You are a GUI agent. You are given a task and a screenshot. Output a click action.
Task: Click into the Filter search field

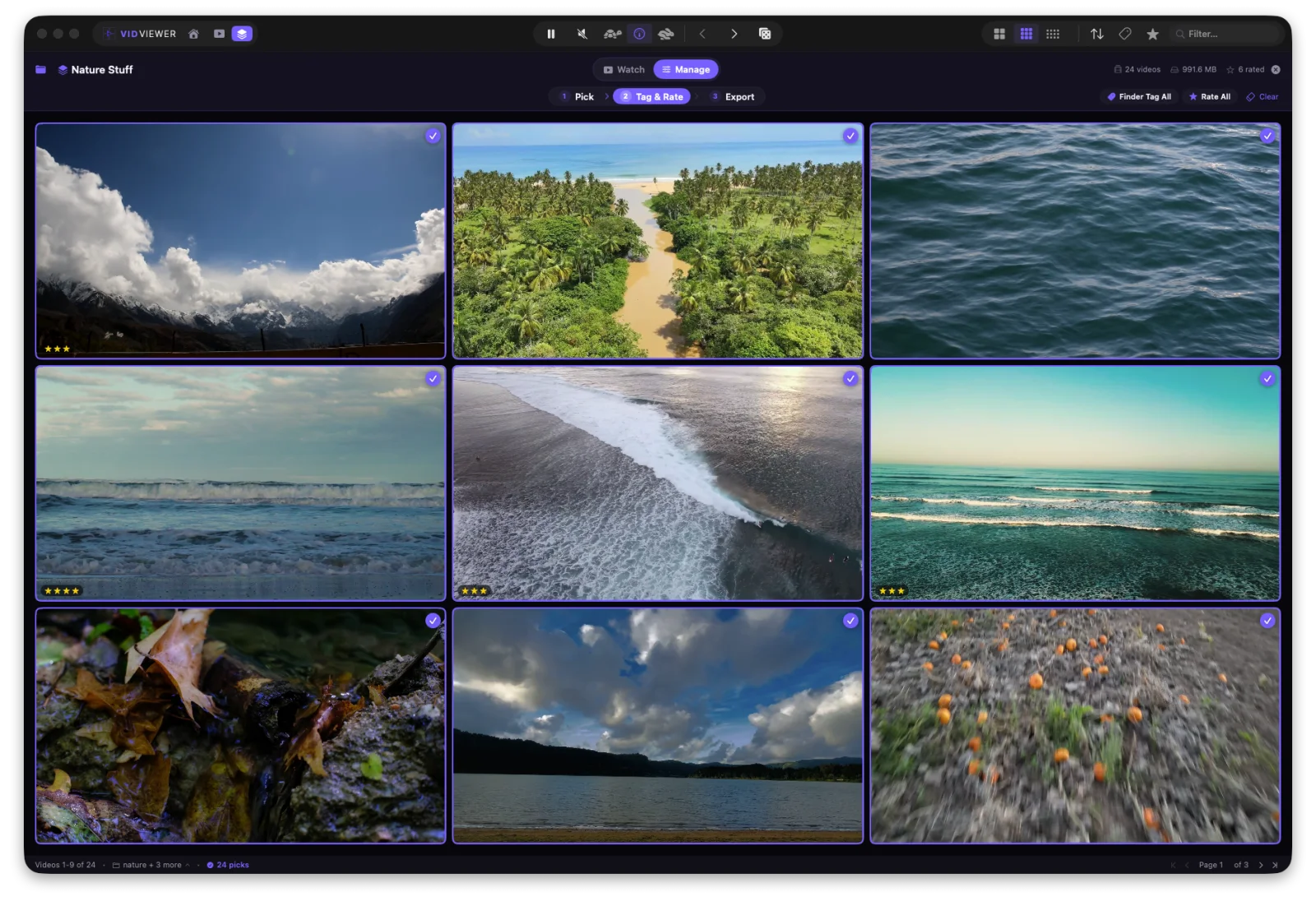(x=1226, y=34)
